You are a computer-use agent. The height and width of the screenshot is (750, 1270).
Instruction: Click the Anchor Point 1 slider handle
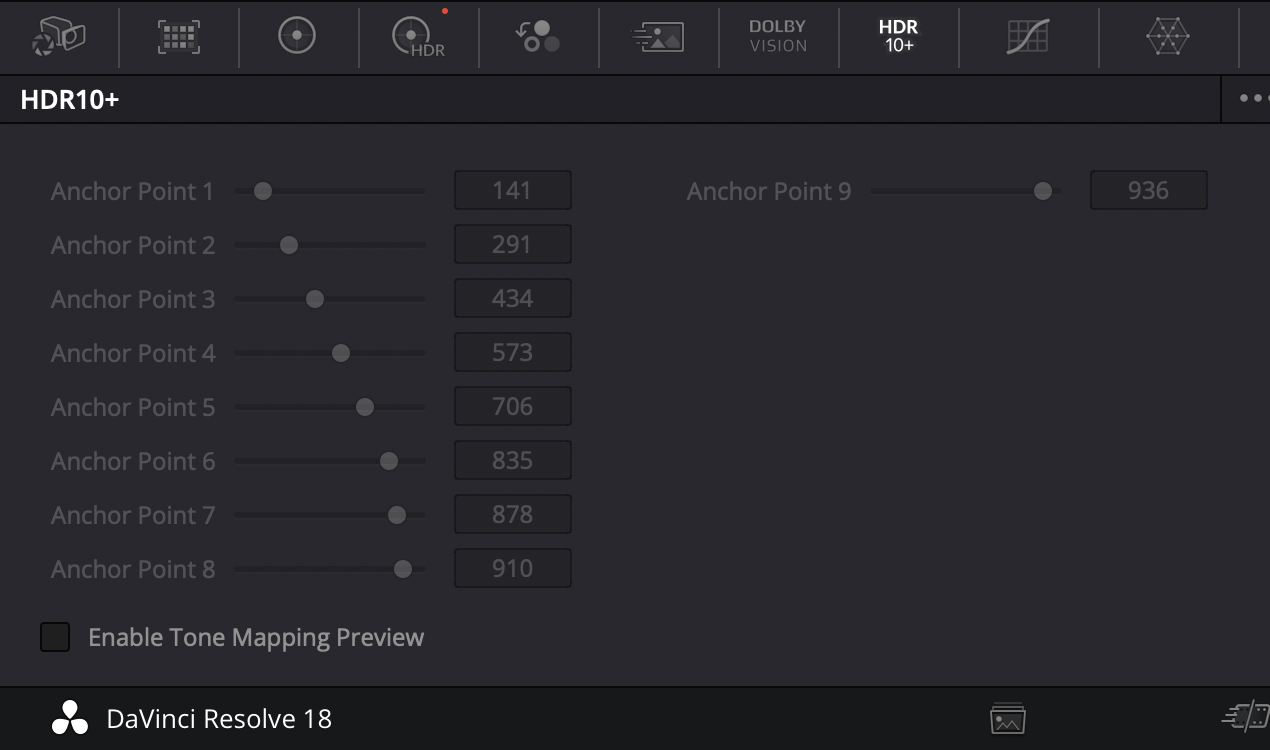click(x=263, y=191)
